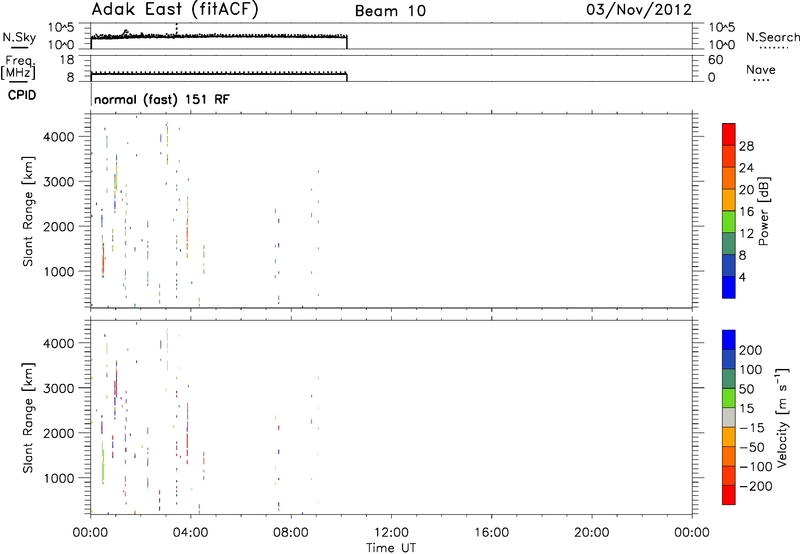Click the '16:00' time tick label

491,533
